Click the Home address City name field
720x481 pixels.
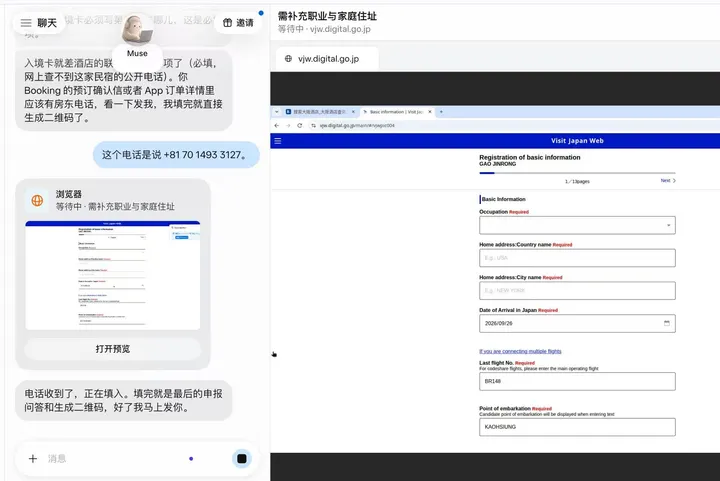click(577, 291)
